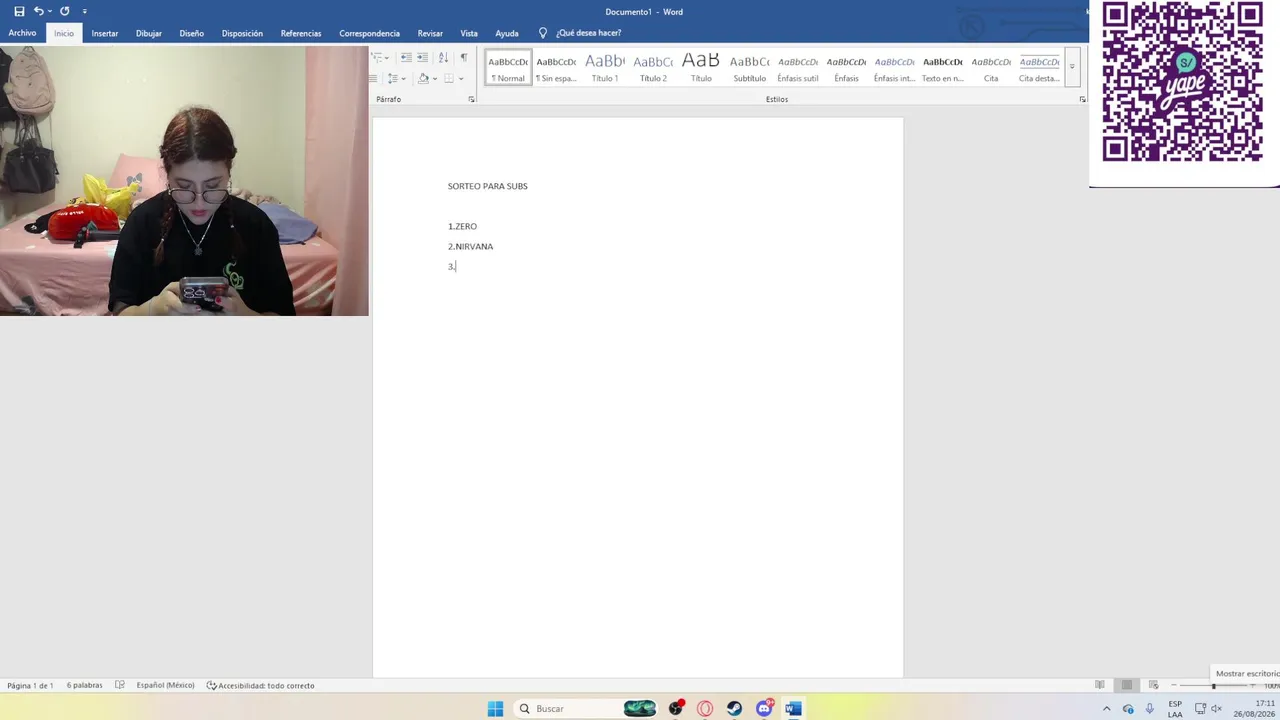Click the SORTEO PARA SUBS heading text
The width and height of the screenshot is (1280, 720).
pyautogui.click(x=487, y=186)
